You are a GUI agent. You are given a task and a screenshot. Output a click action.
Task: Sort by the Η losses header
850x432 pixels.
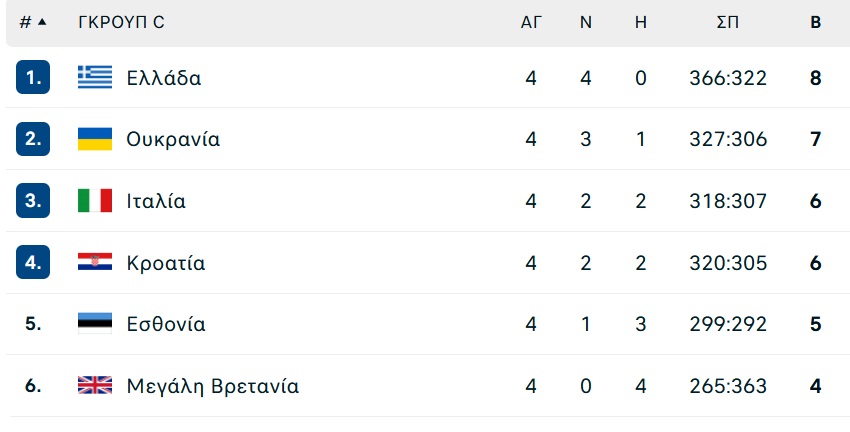641,22
